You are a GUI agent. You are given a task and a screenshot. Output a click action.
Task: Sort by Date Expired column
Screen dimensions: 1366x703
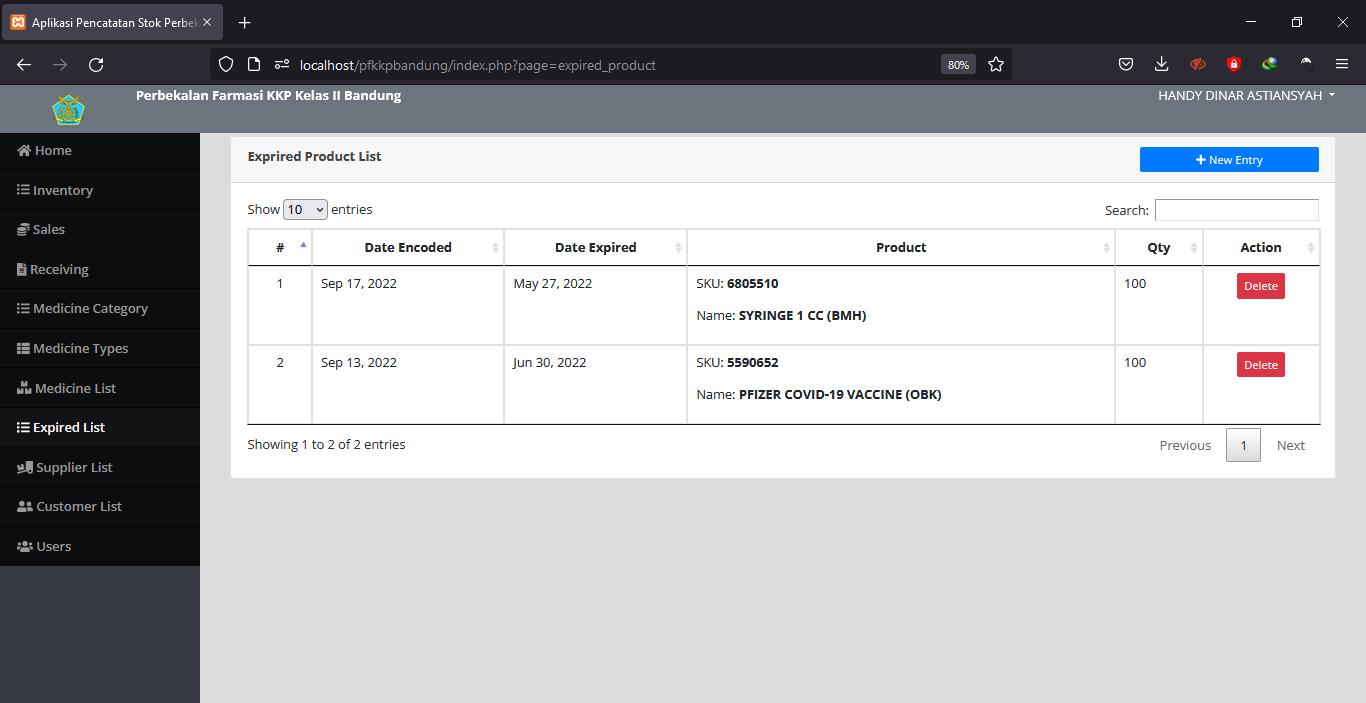pos(596,248)
